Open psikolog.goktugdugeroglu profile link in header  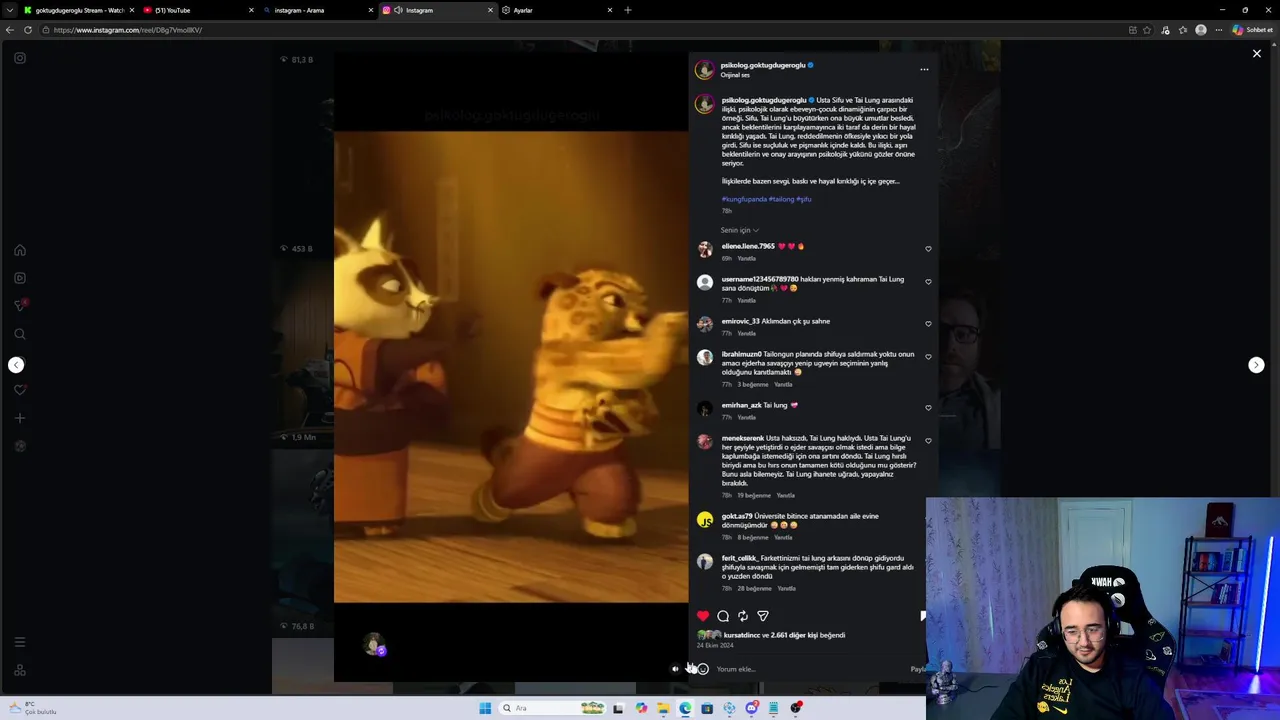(x=763, y=65)
